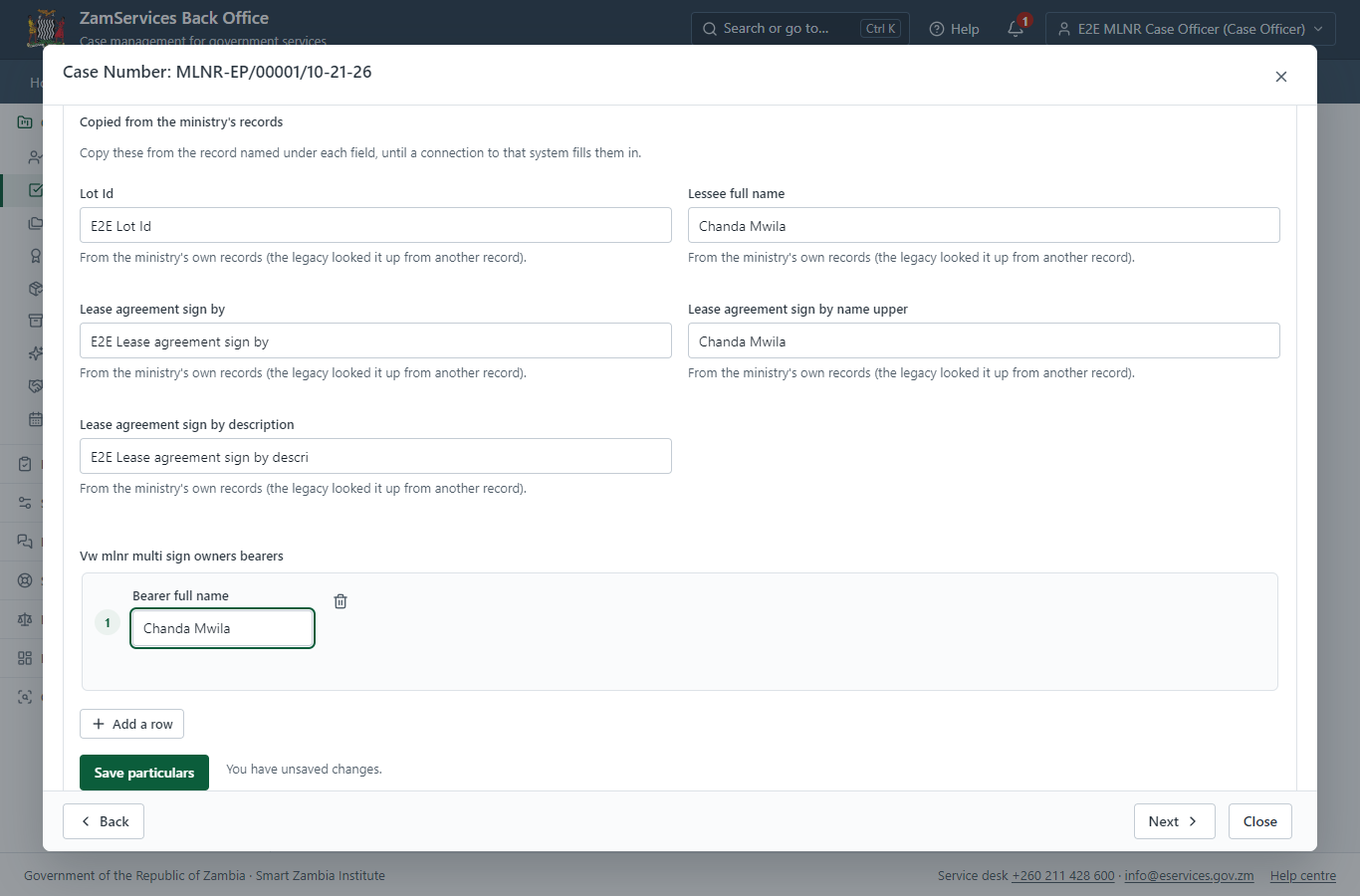Open the calendar sidebar icon

click(35, 419)
